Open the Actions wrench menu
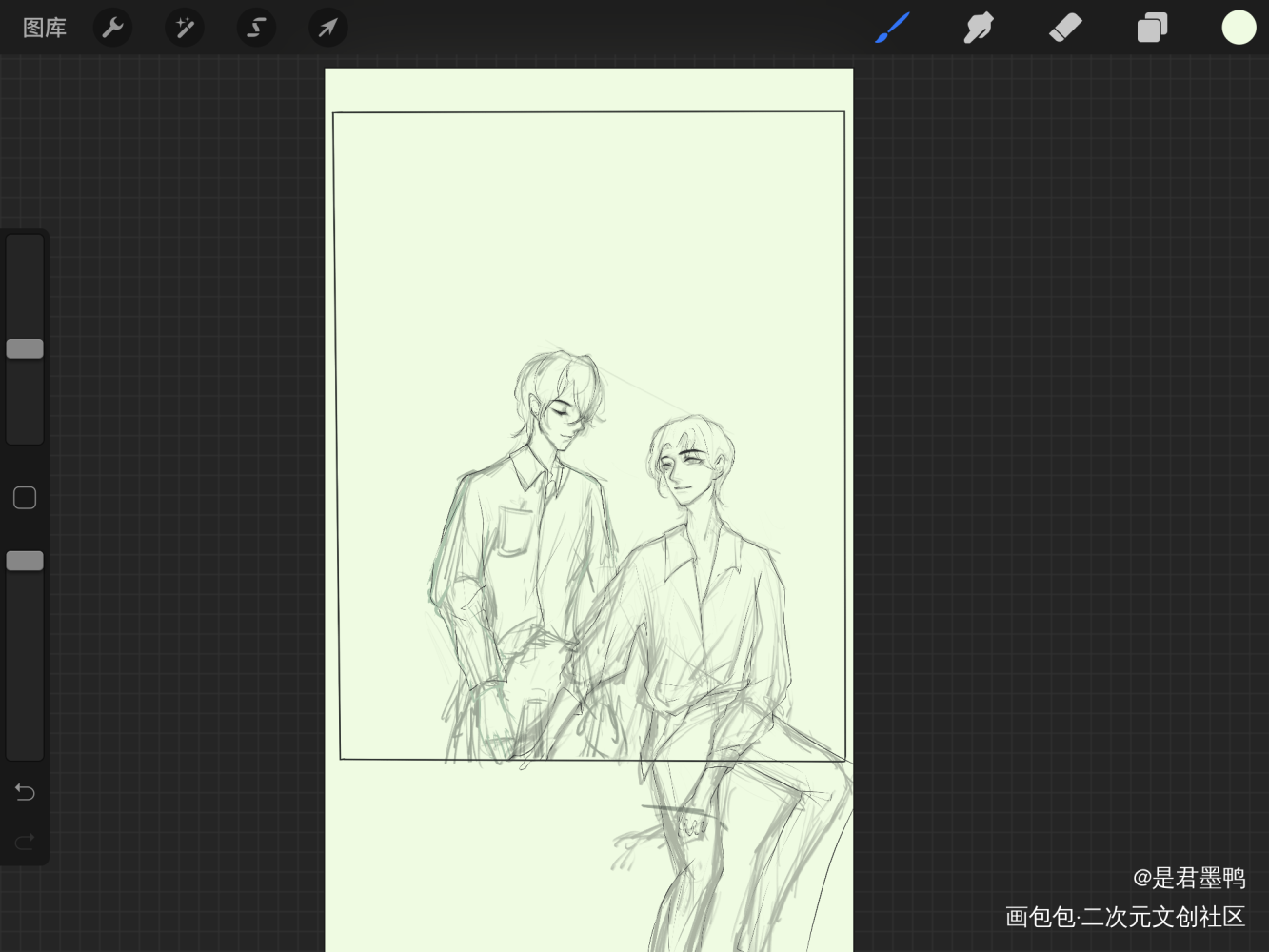This screenshot has height=952, width=1269. [x=112, y=28]
